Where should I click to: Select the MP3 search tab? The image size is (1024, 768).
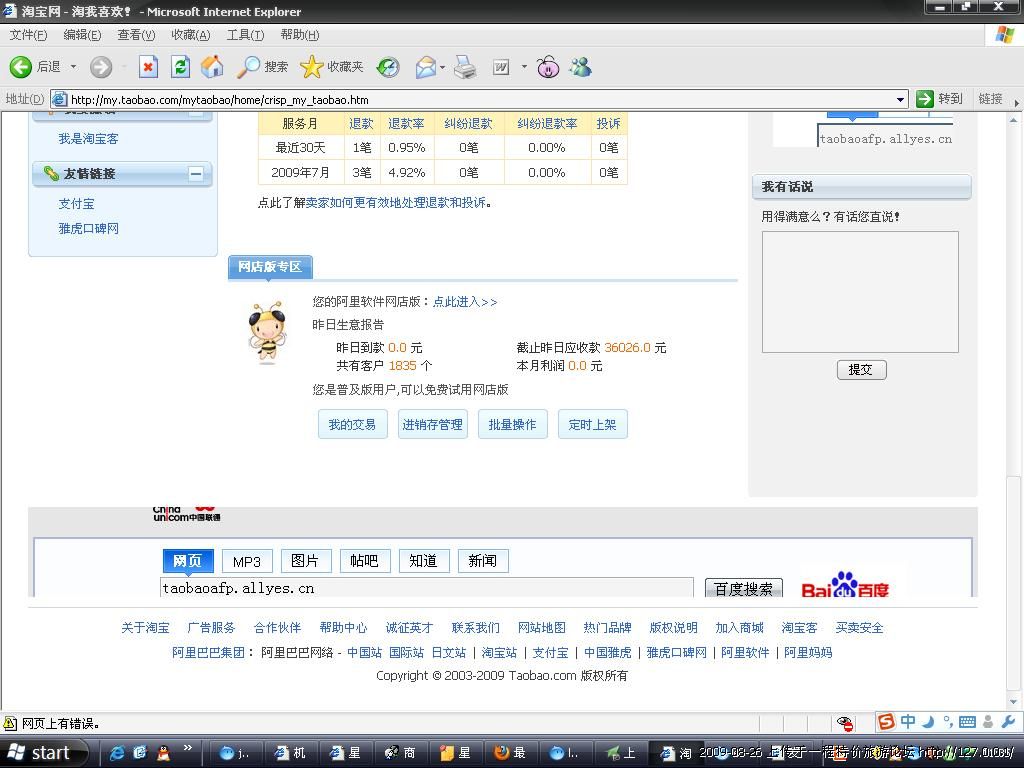point(246,561)
